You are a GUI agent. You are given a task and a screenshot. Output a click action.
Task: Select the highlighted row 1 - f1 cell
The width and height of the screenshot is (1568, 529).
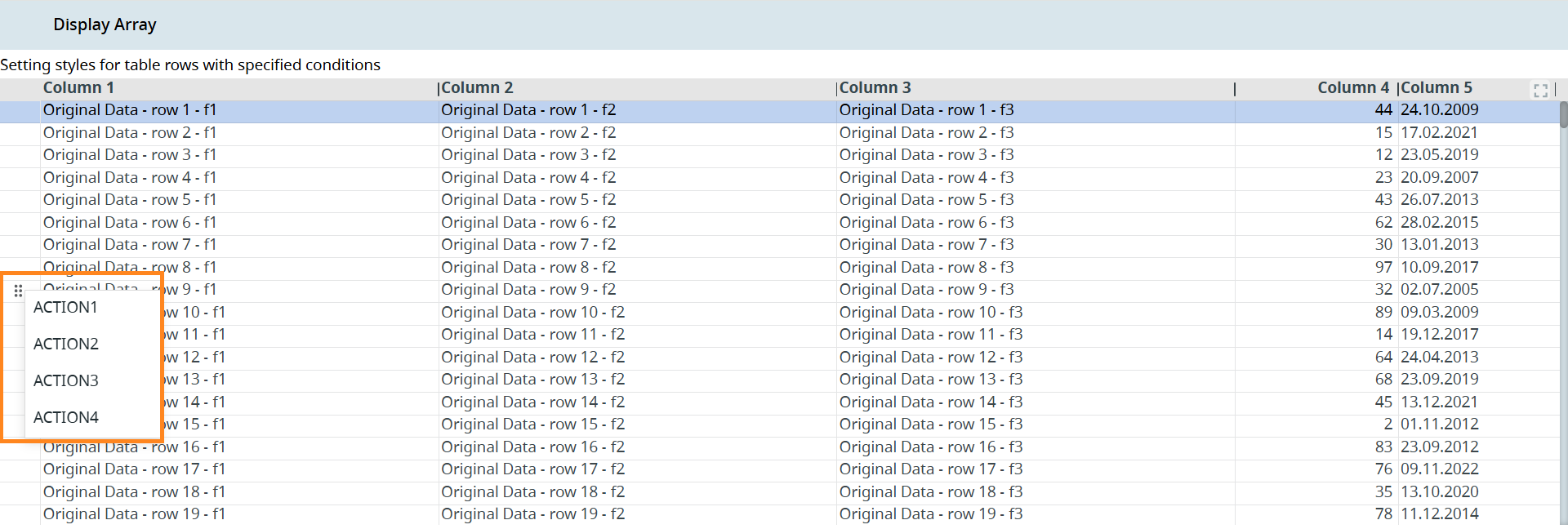tap(130, 110)
